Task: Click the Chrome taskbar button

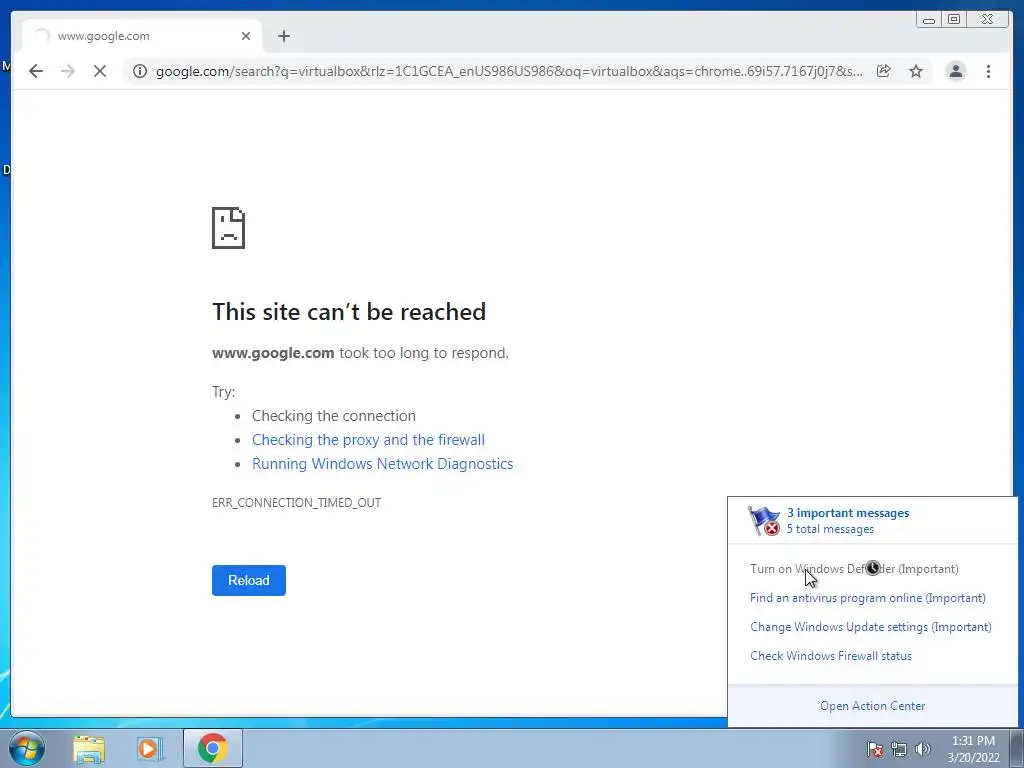Action: coord(213,748)
